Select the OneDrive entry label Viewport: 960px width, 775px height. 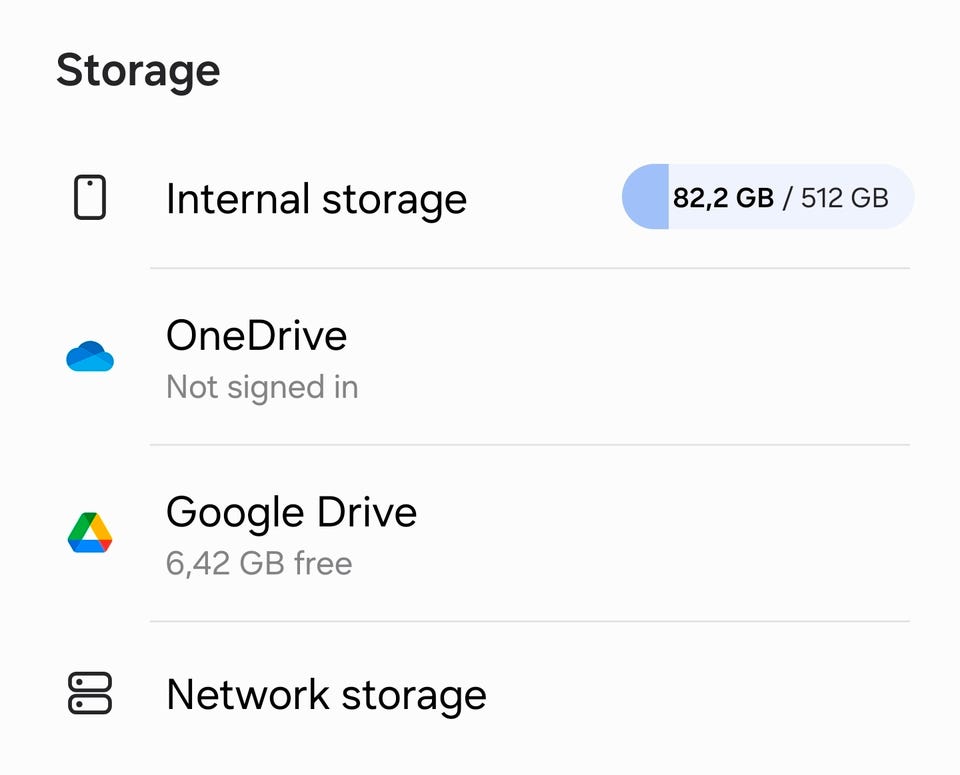click(x=256, y=336)
